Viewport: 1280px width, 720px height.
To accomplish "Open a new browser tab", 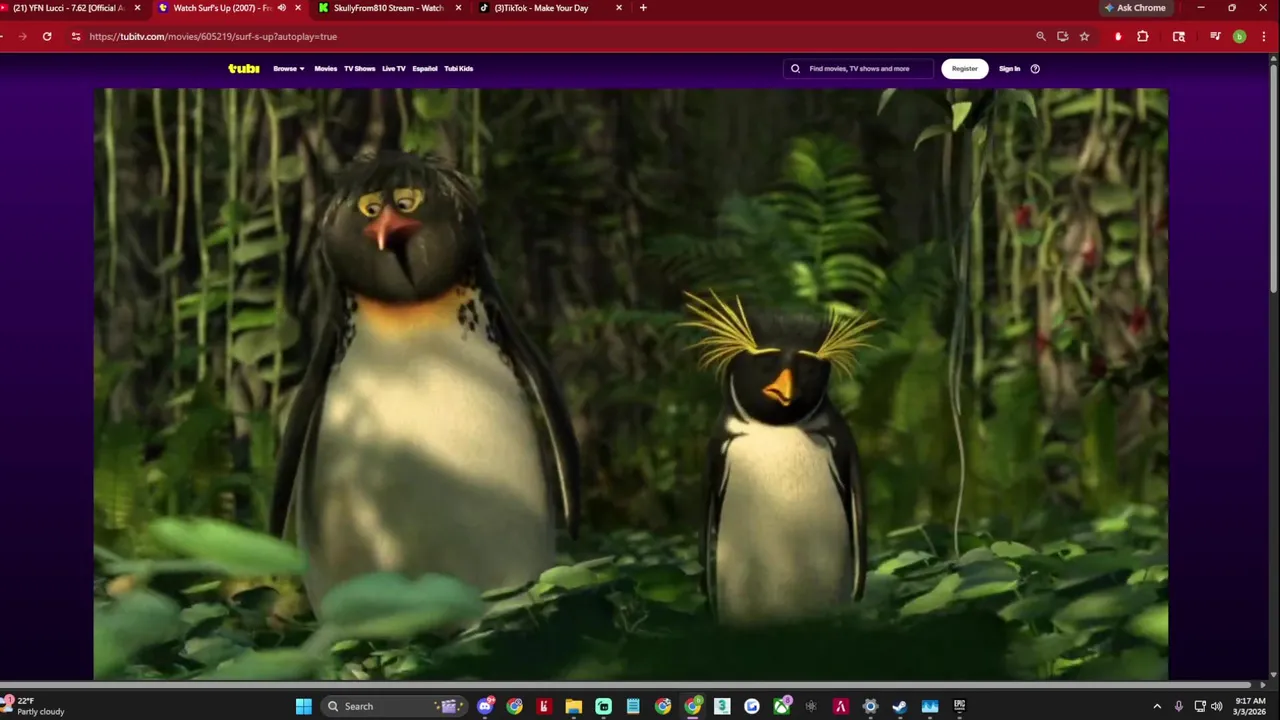I will 643,8.
